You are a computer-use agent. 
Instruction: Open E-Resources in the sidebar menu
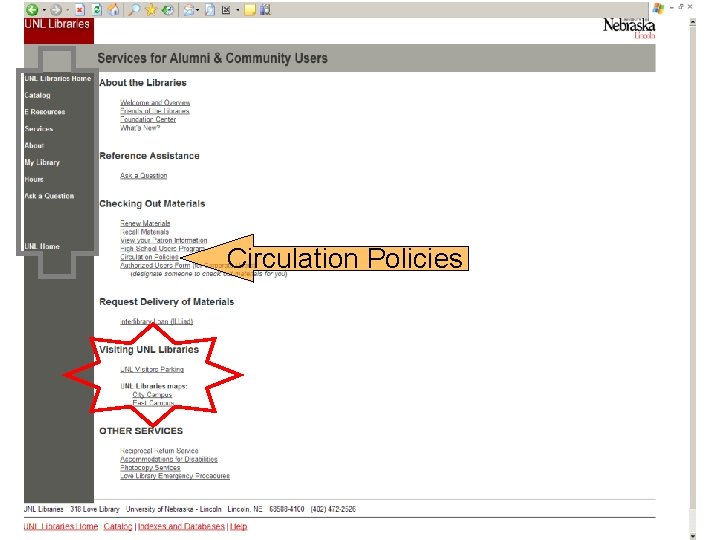[45, 112]
